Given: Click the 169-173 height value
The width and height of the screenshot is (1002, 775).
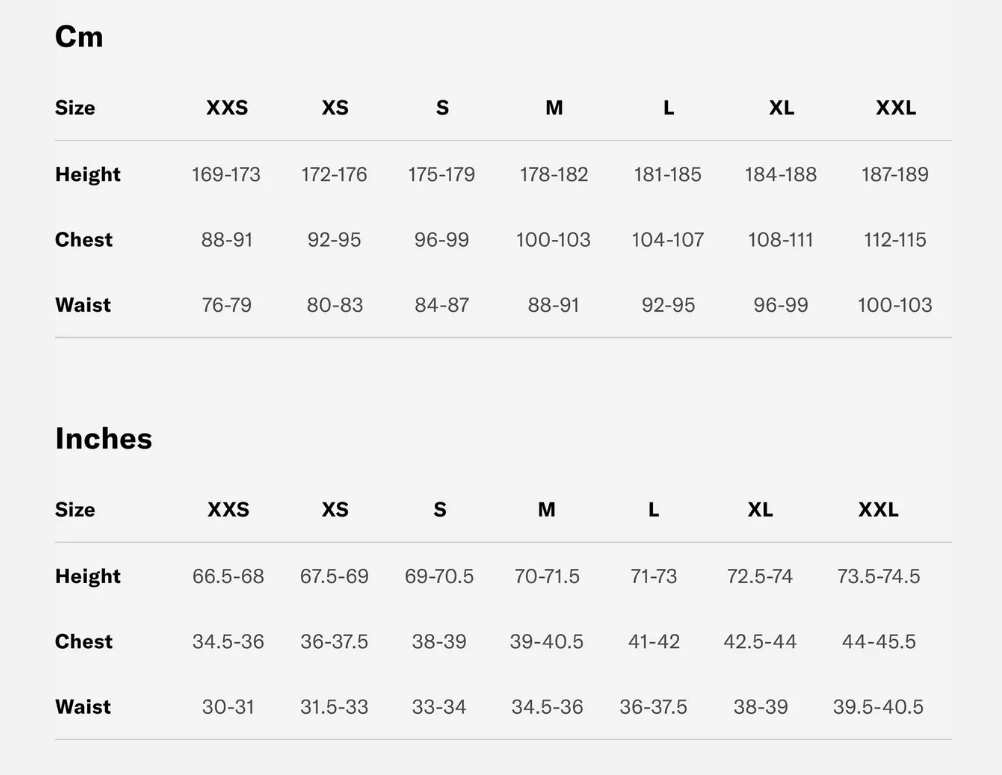Looking at the screenshot, I should pyautogui.click(x=226, y=175).
